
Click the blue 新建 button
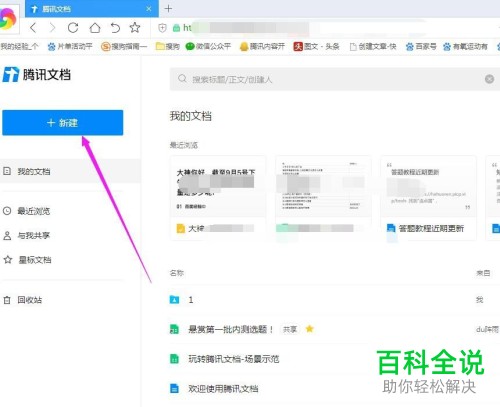(x=63, y=123)
